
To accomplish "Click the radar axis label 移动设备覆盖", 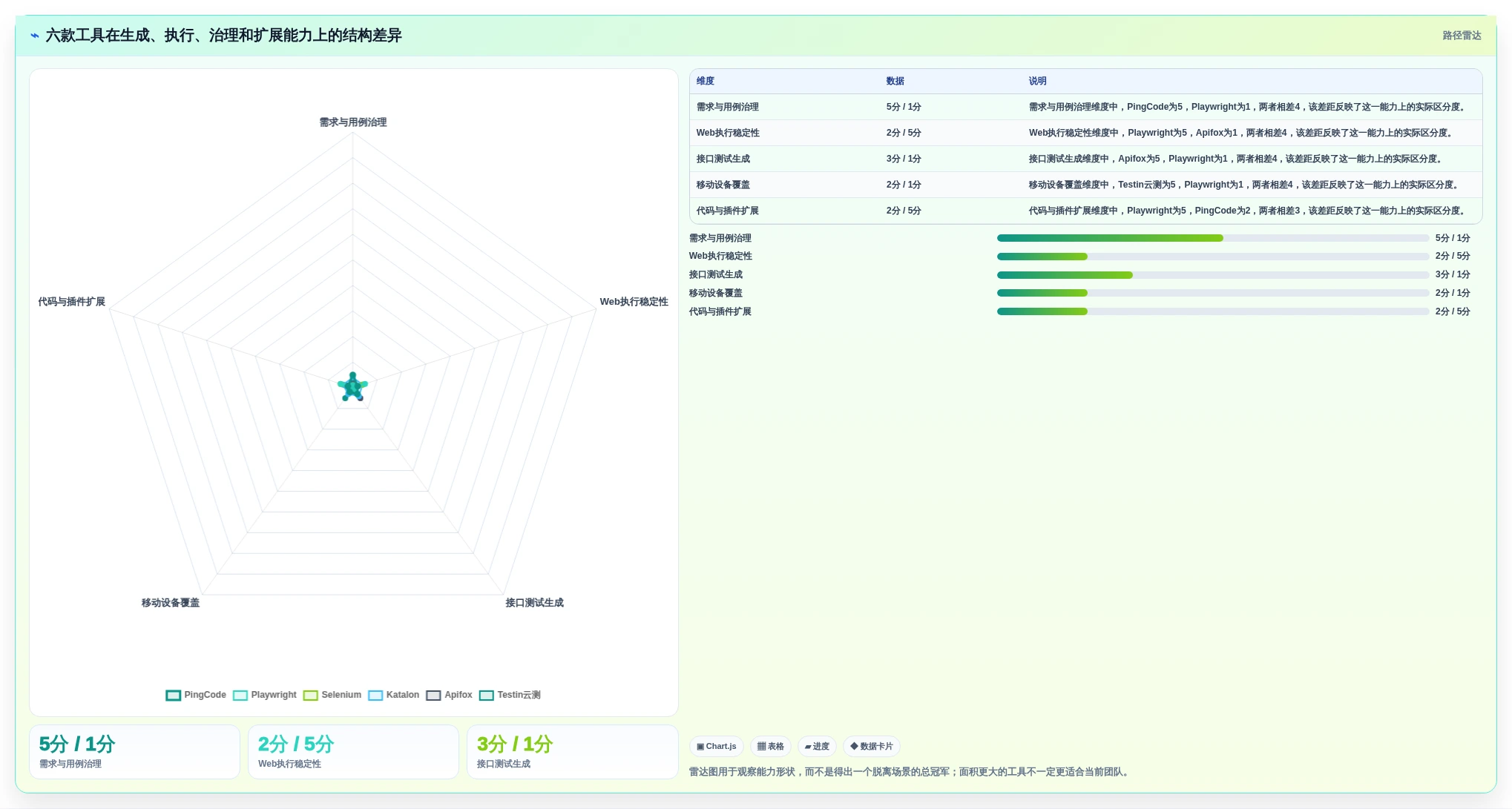I will point(171,603).
